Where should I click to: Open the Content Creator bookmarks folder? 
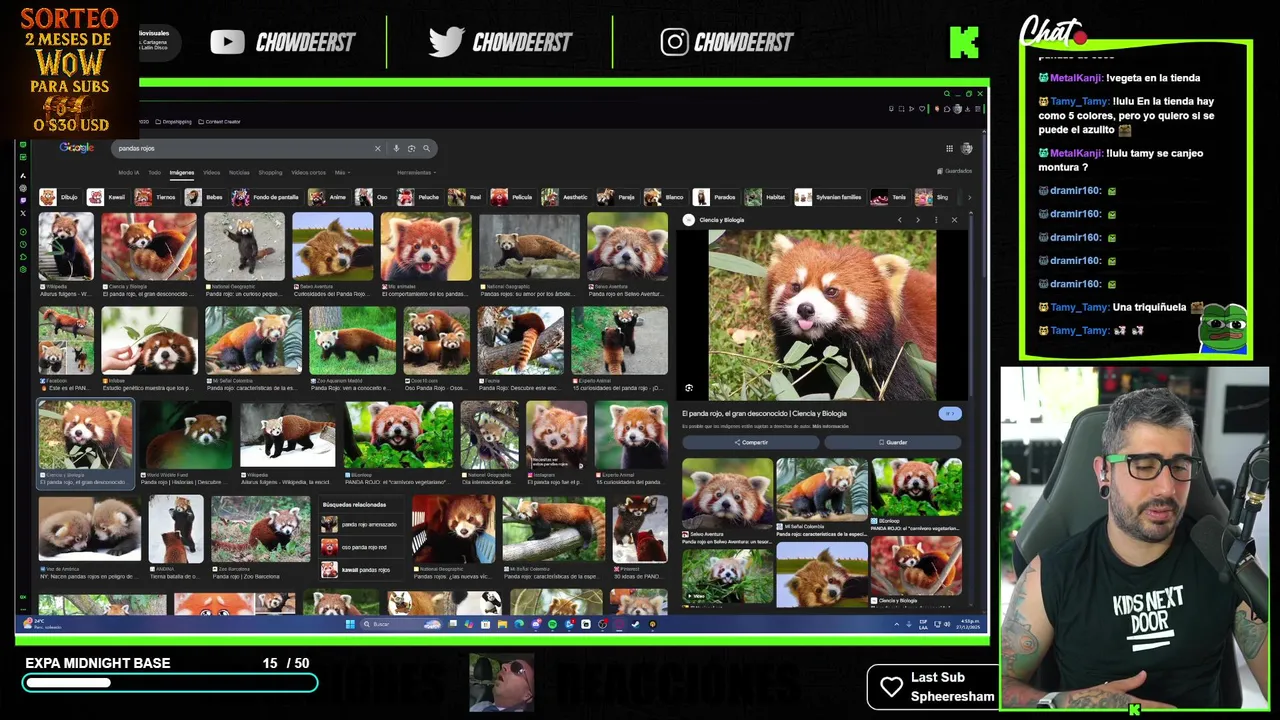(x=219, y=122)
